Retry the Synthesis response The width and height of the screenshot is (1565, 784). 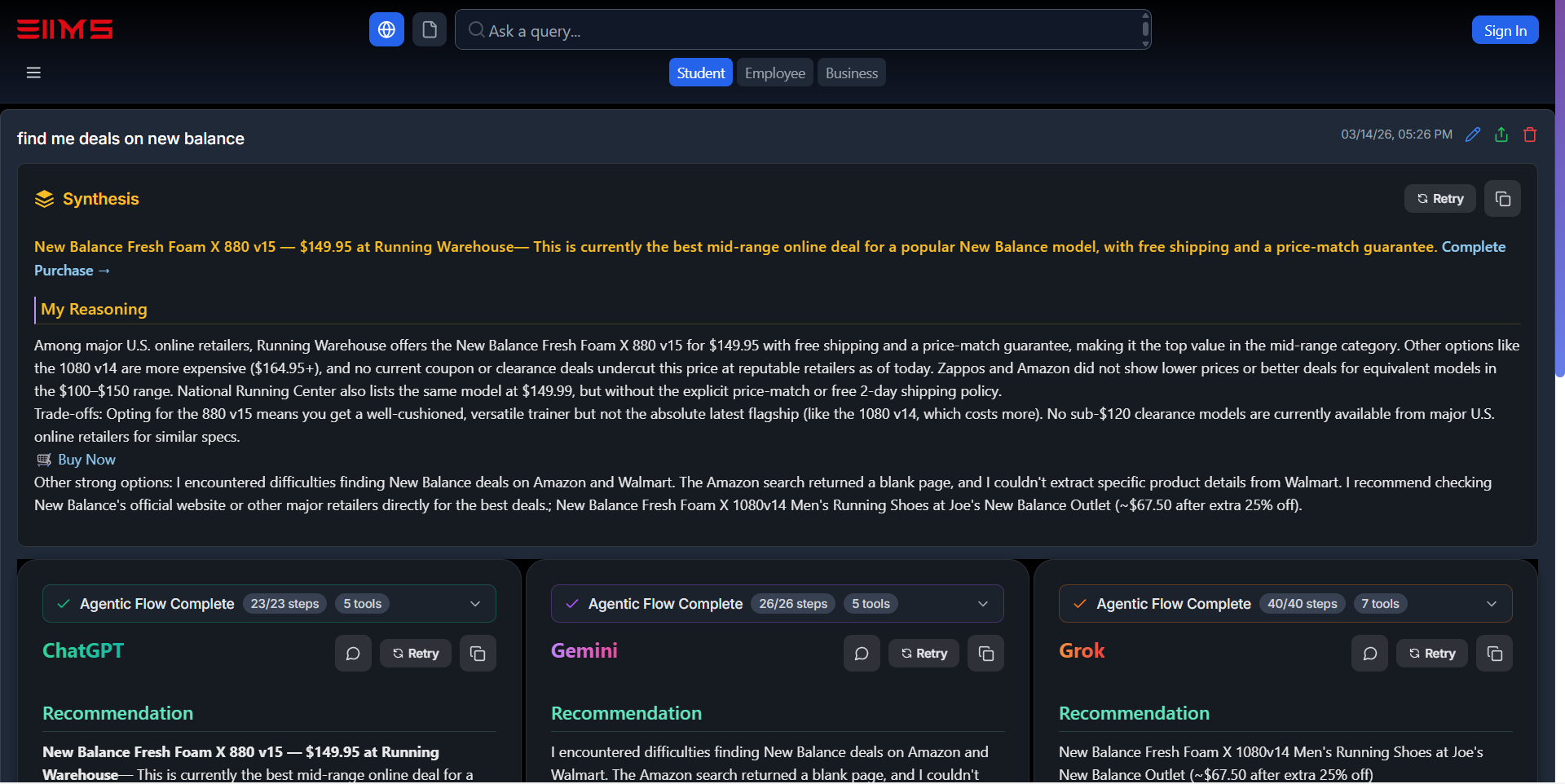click(x=1439, y=199)
